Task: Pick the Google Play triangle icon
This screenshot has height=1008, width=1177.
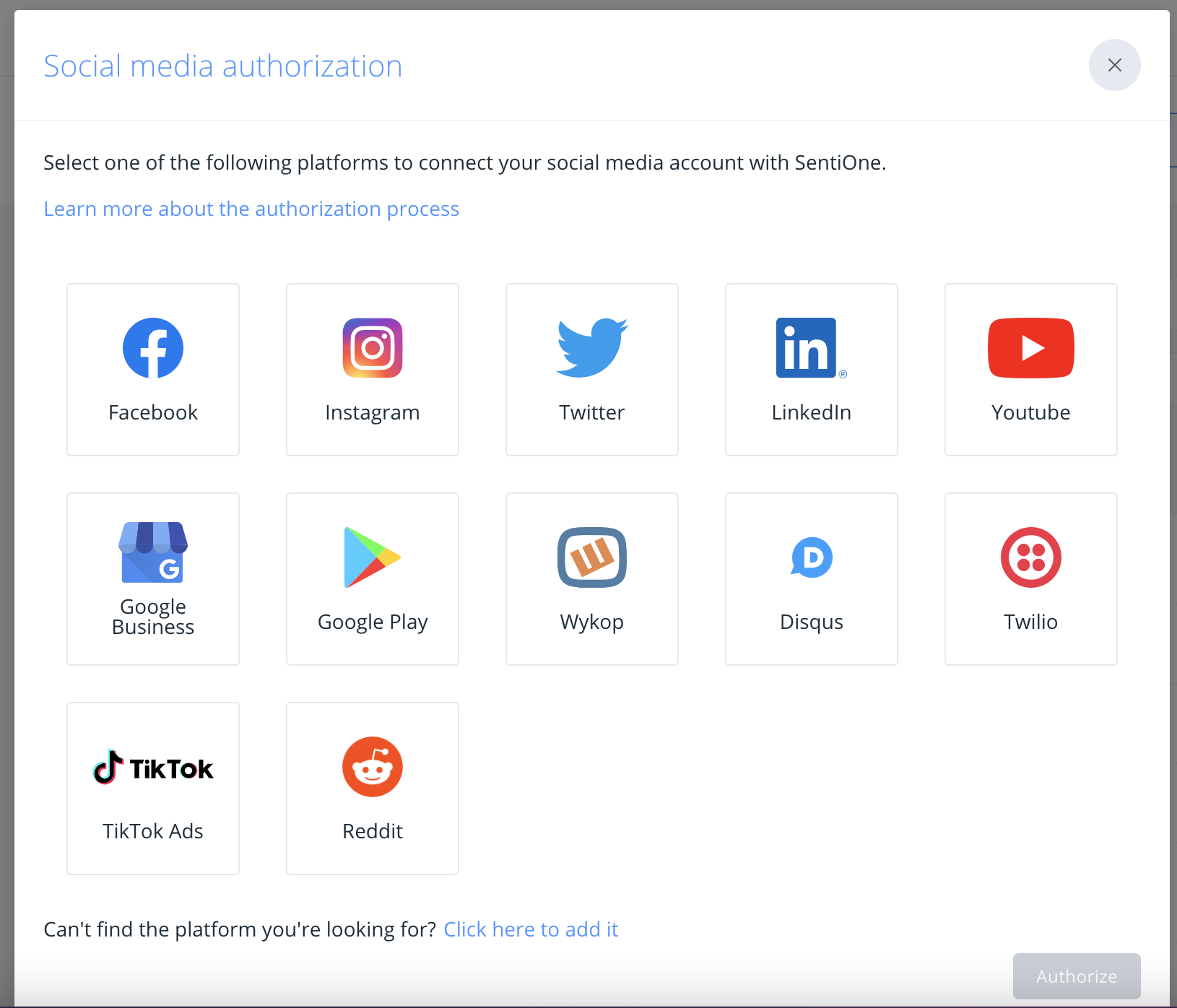Action: [373, 557]
